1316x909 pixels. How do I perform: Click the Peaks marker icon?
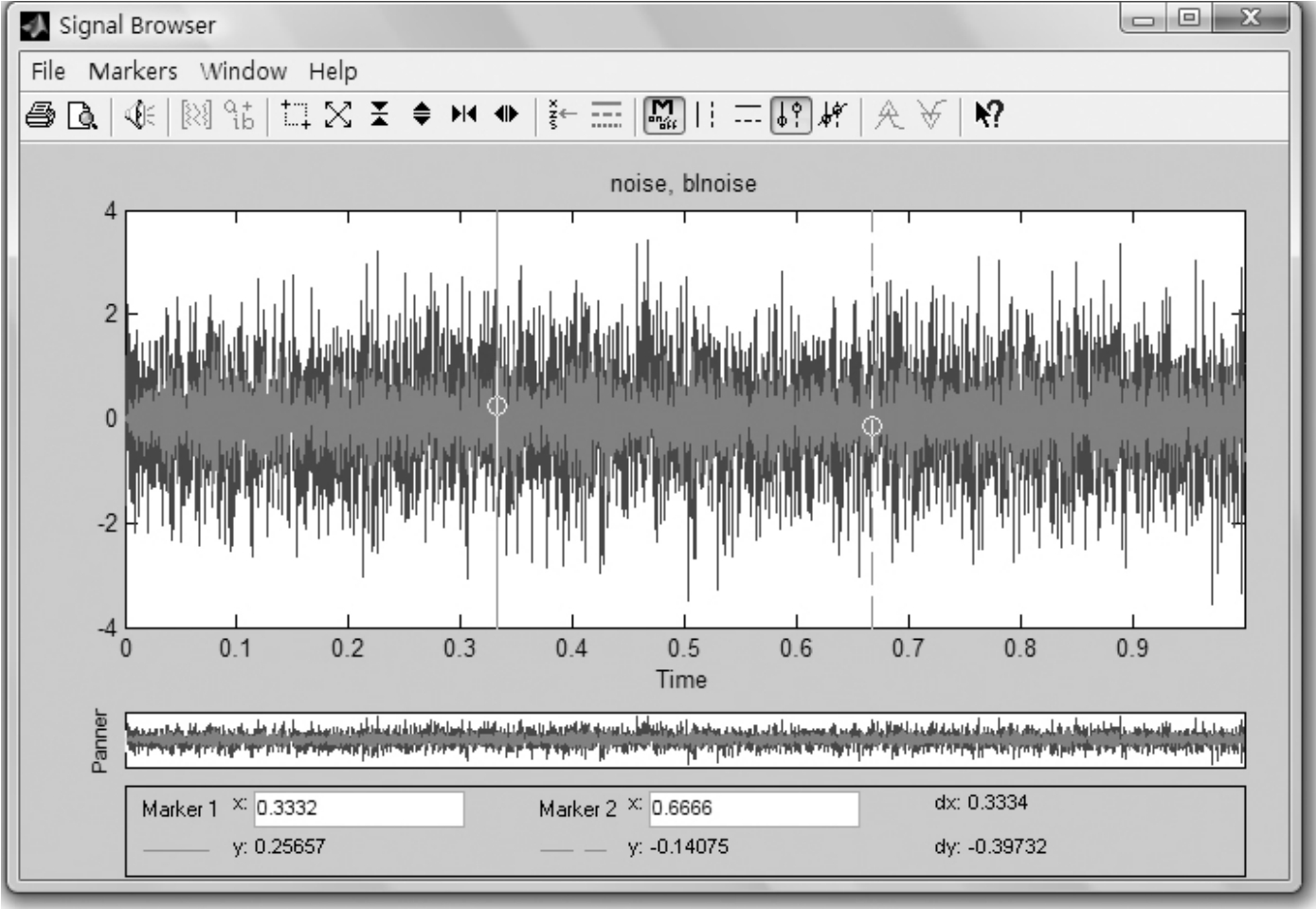pyautogui.click(x=889, y=116)
